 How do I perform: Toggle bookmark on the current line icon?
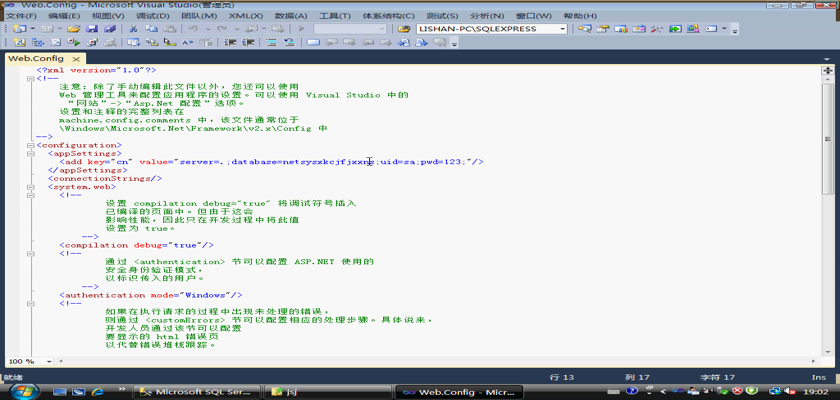313,42
